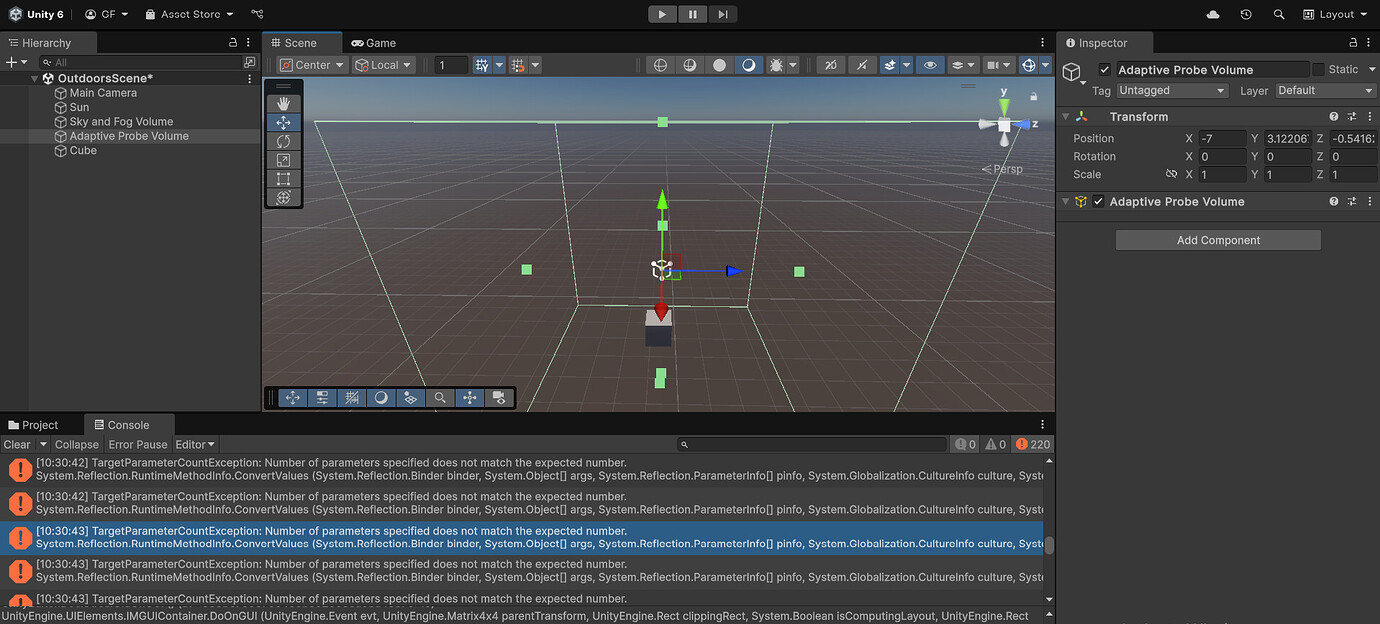
Task: Open the Local handle orientation dropdown
Action: (x=383, y=64)
